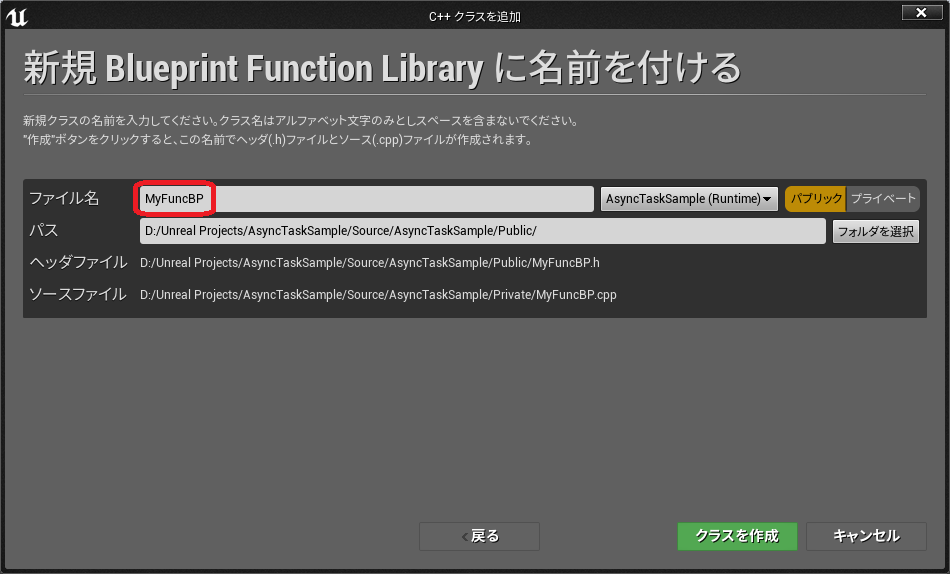Click the Unreal Engine logo icon
This screenshot has height=574, width=950.
point(16,17)
